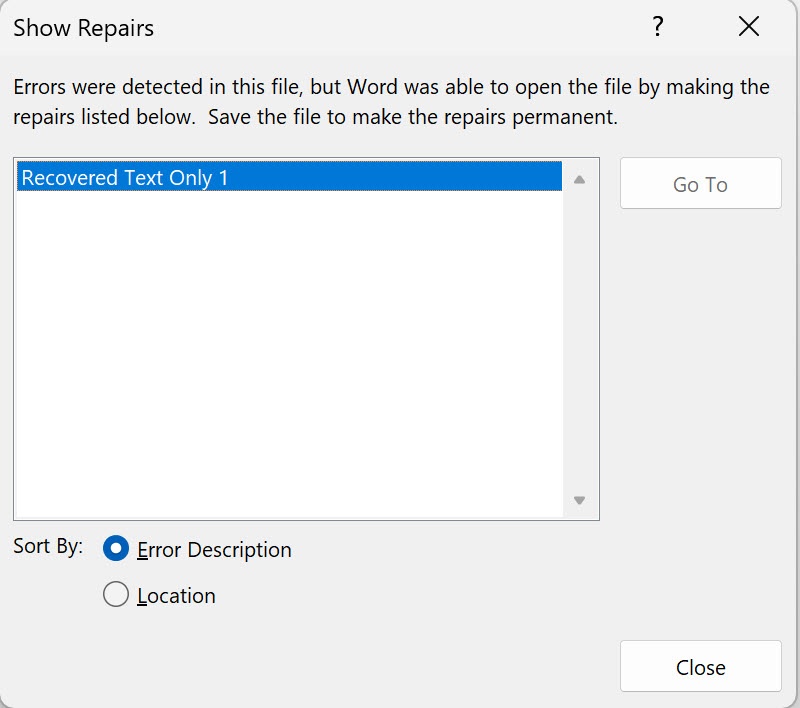Click the Error Description label text

pos(214,550)
